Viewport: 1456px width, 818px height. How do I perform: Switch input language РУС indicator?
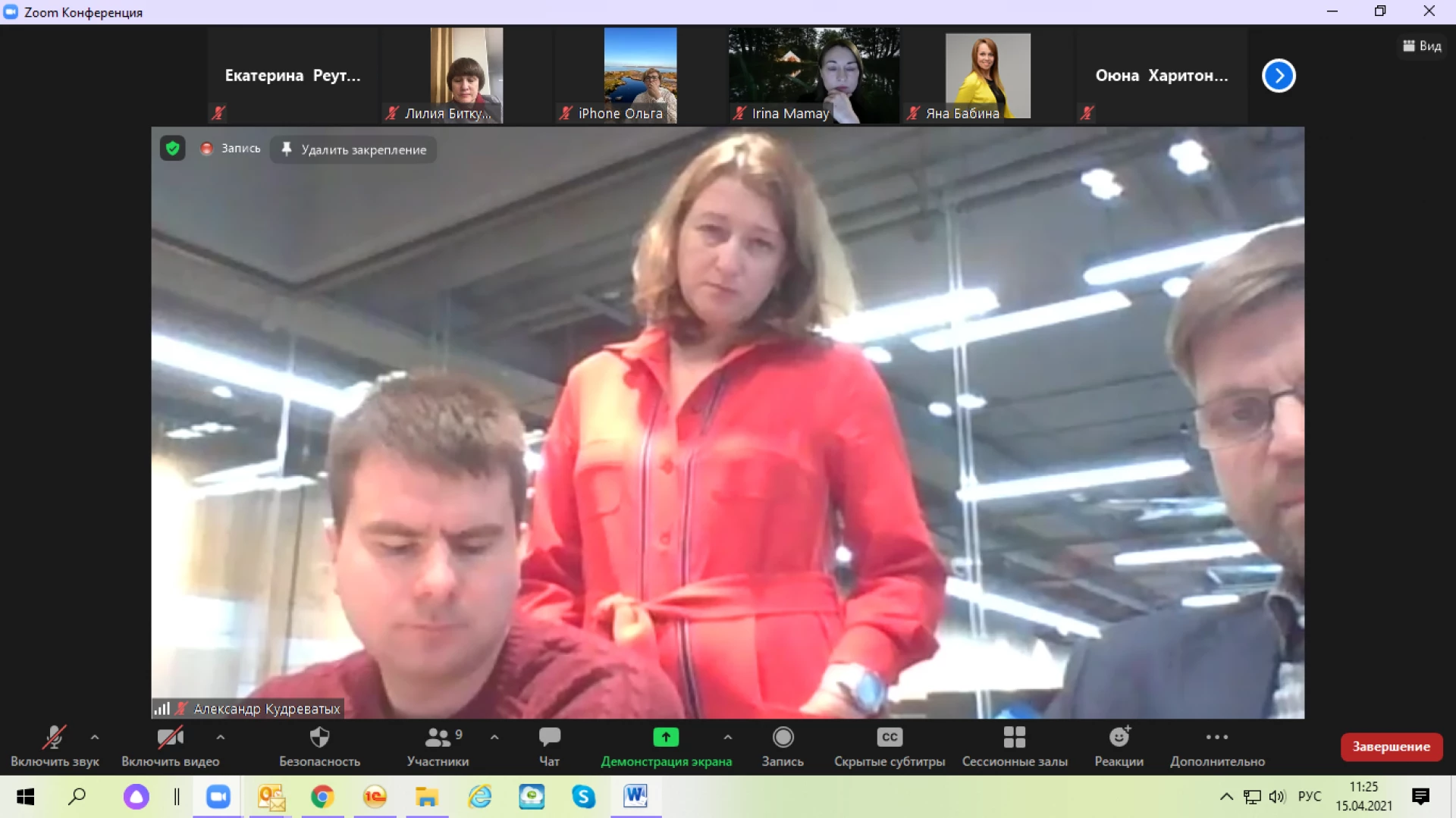[1310, 796]
